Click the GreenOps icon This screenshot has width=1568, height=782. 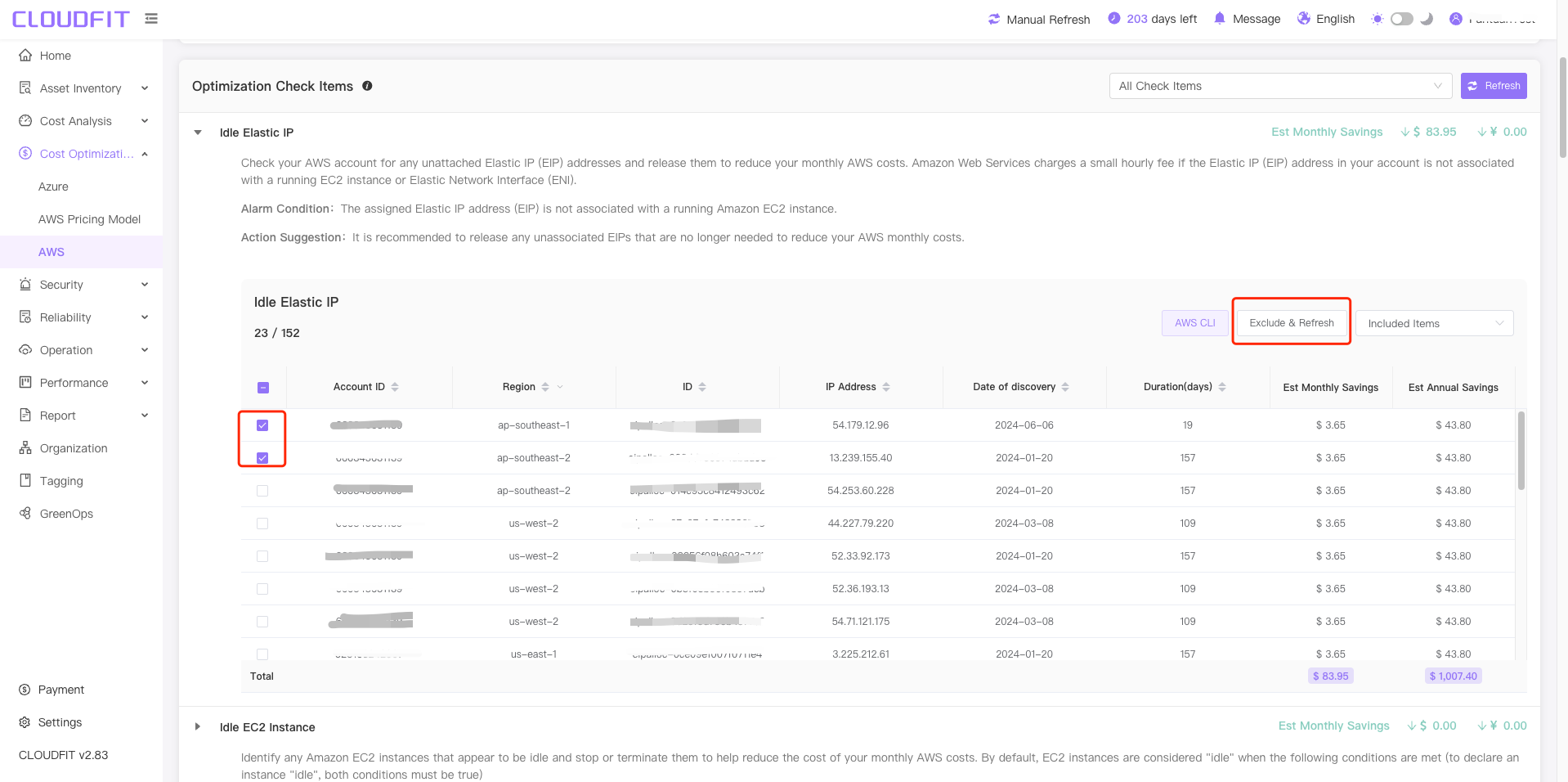[25, 513]
